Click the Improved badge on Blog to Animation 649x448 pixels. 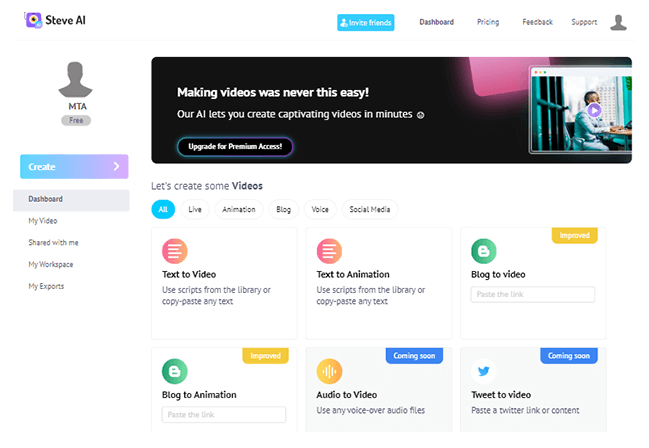[x=265, y=356]
